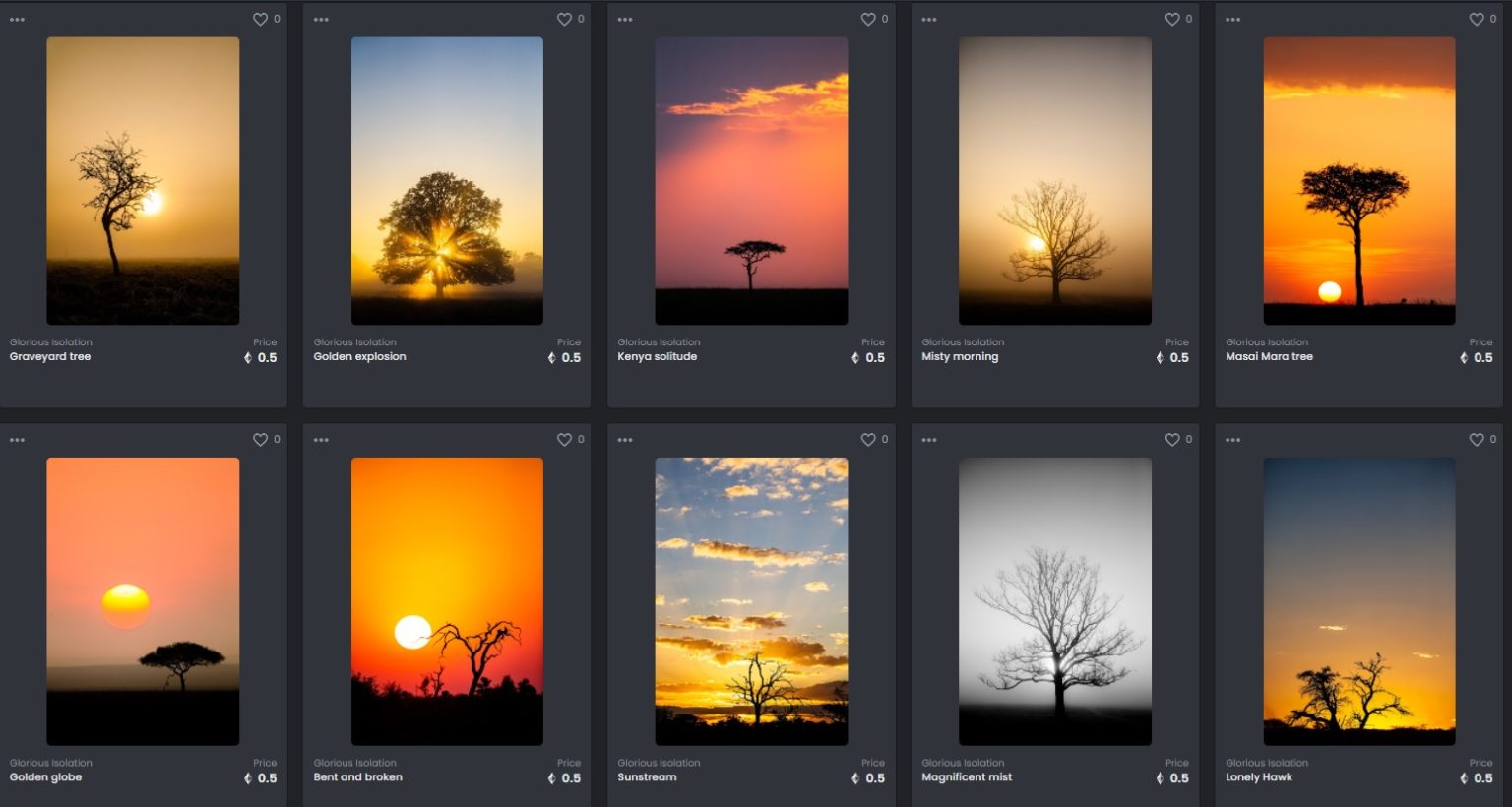Screen dimensions: 1512x807
Task: Open the actions menu on Golden globe card
Action: pyautogui.click(x=17, y=439)
